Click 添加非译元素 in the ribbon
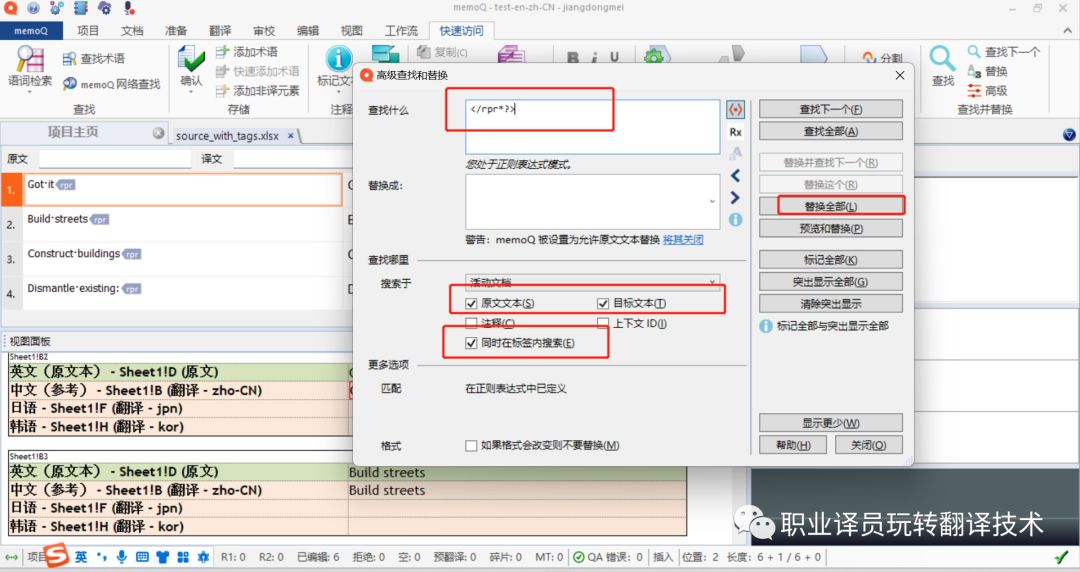The image size is (1080, 572). pyautogui.click(x=258, y=90)
